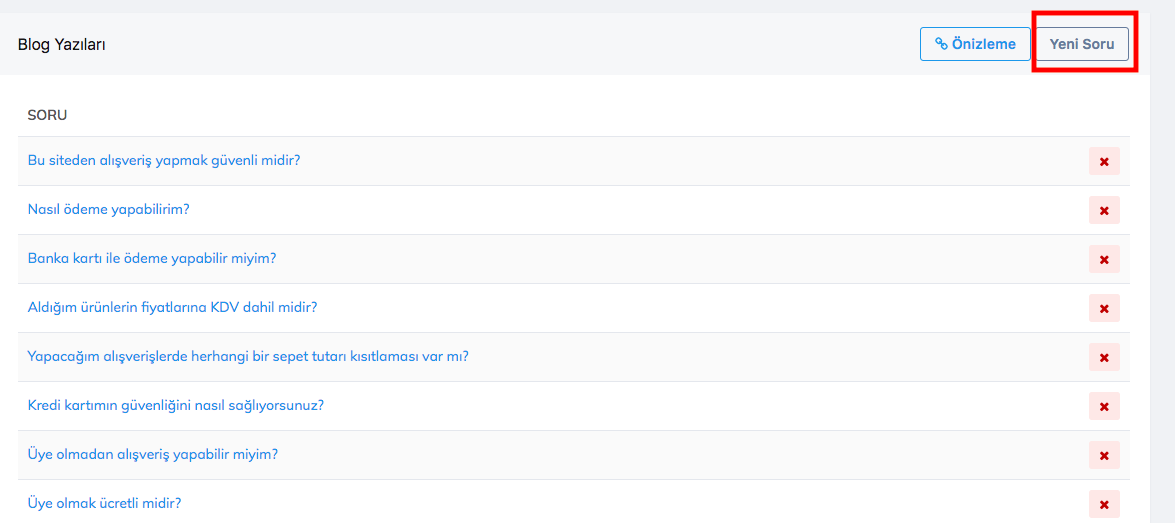The width and height of the screenshot is (1175, 523).
Task: Open 'Bu siteden alışveriş yapmak güvenli midir?'
Action: pyautogui.click(x=164, y=160)
